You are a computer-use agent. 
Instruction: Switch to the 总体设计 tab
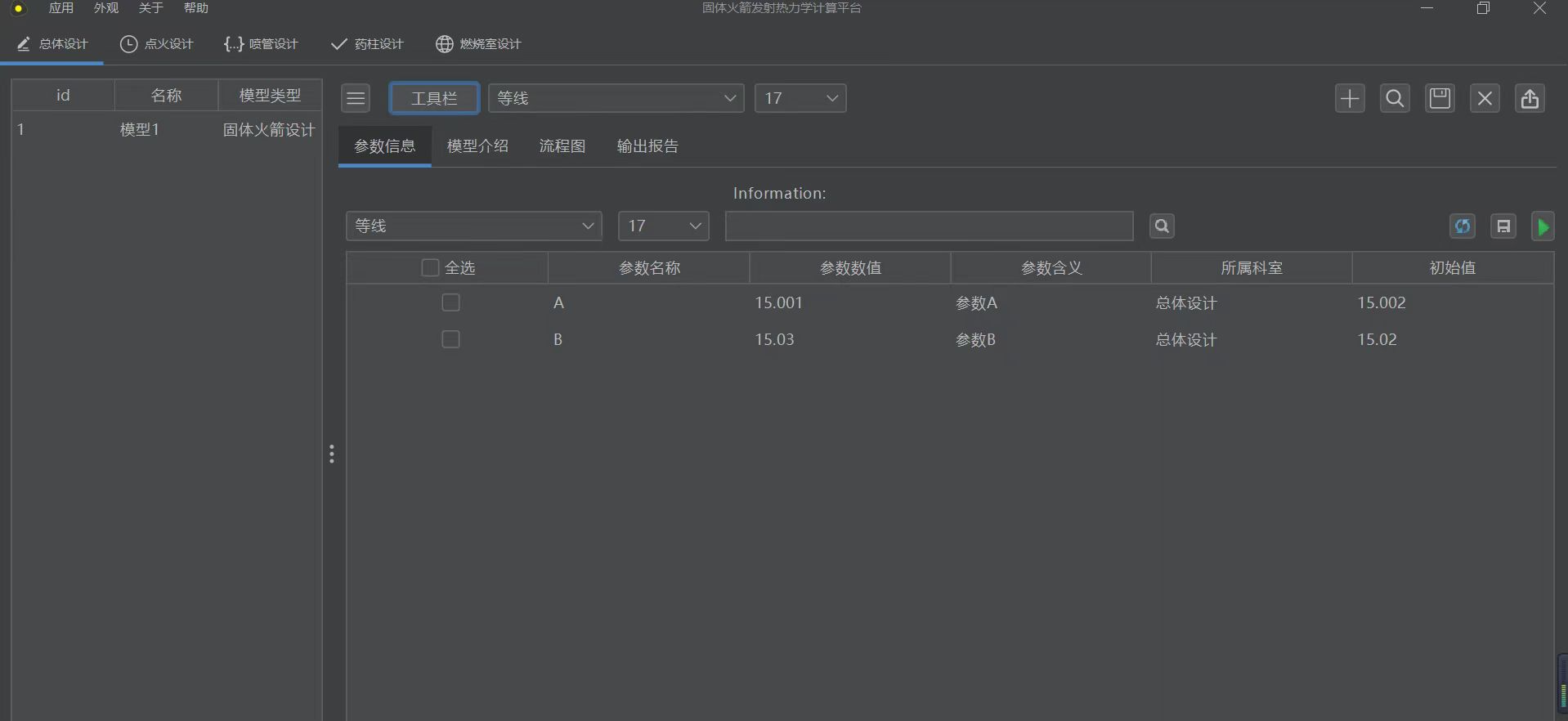[52, 44]
